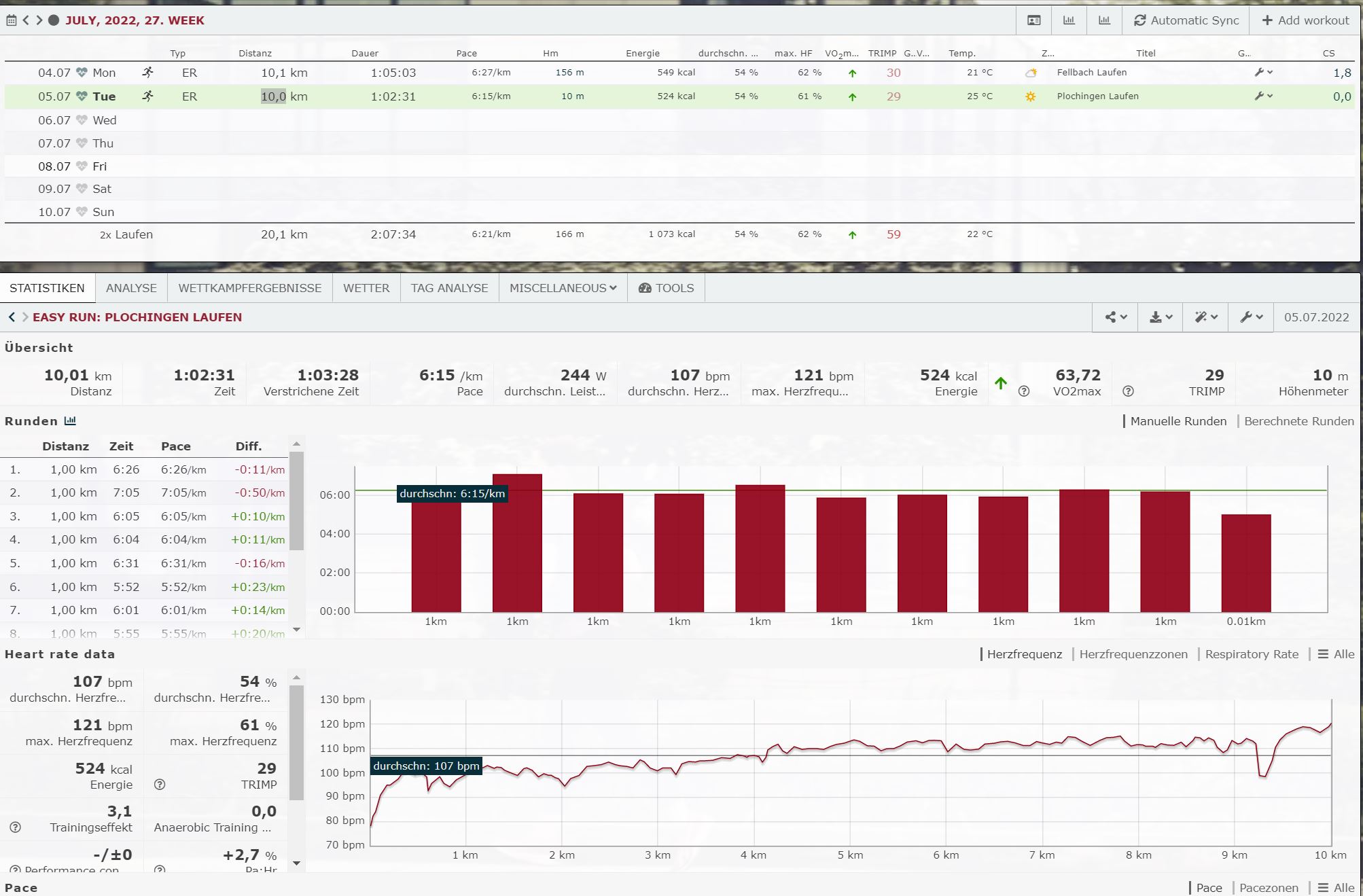Click the running icon on Monday's row
Screen dimensions: 1363x896
[x=147, y=73]
